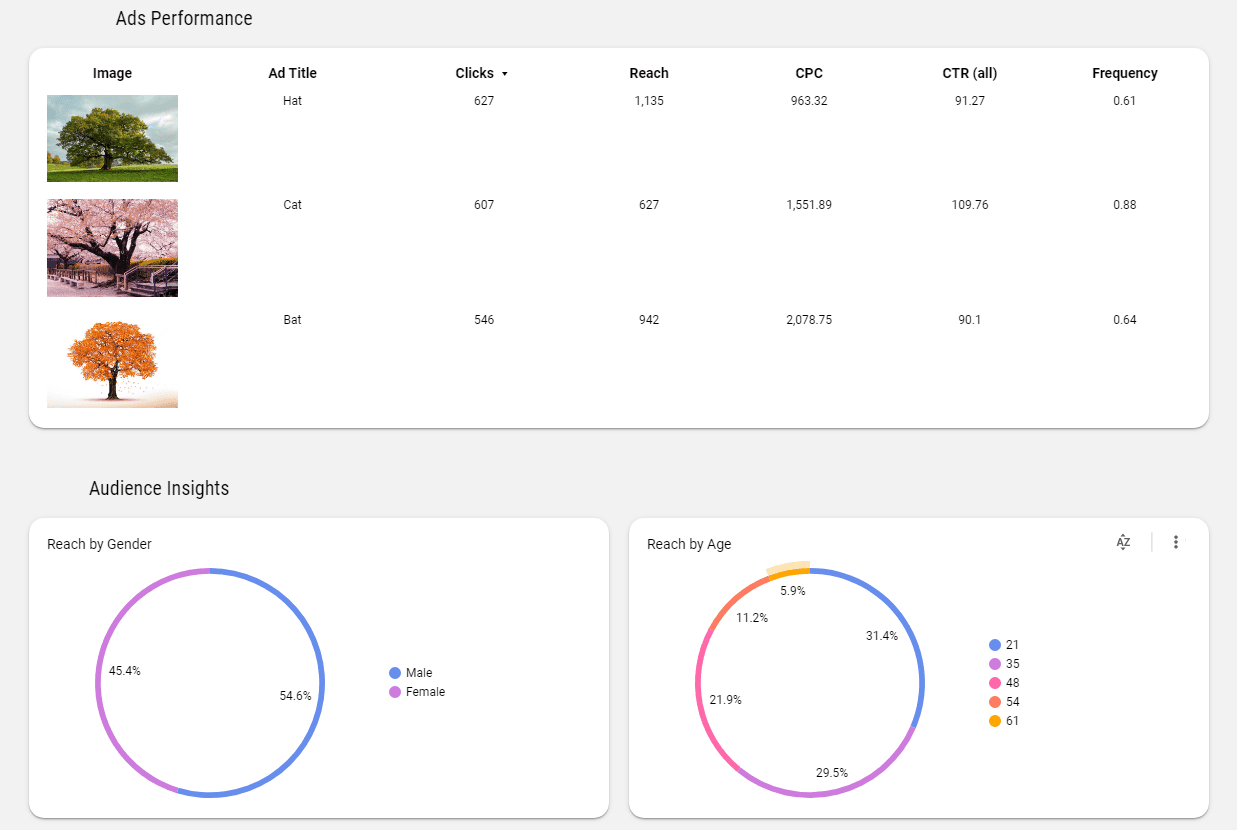Click the 90.1 CTR value

point(969,320)
